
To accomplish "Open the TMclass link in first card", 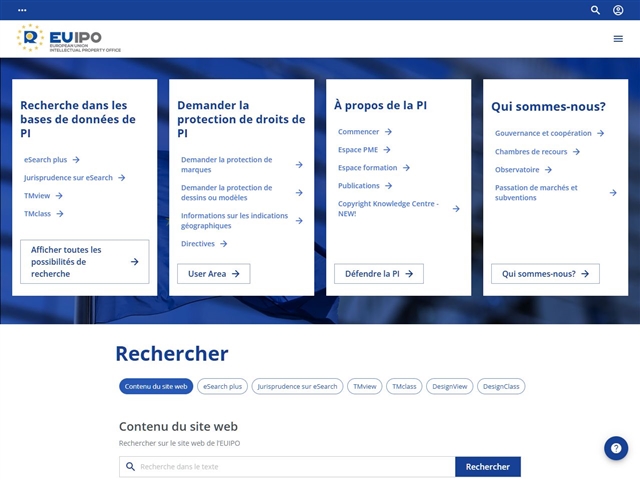I will (x=38, y=213).
